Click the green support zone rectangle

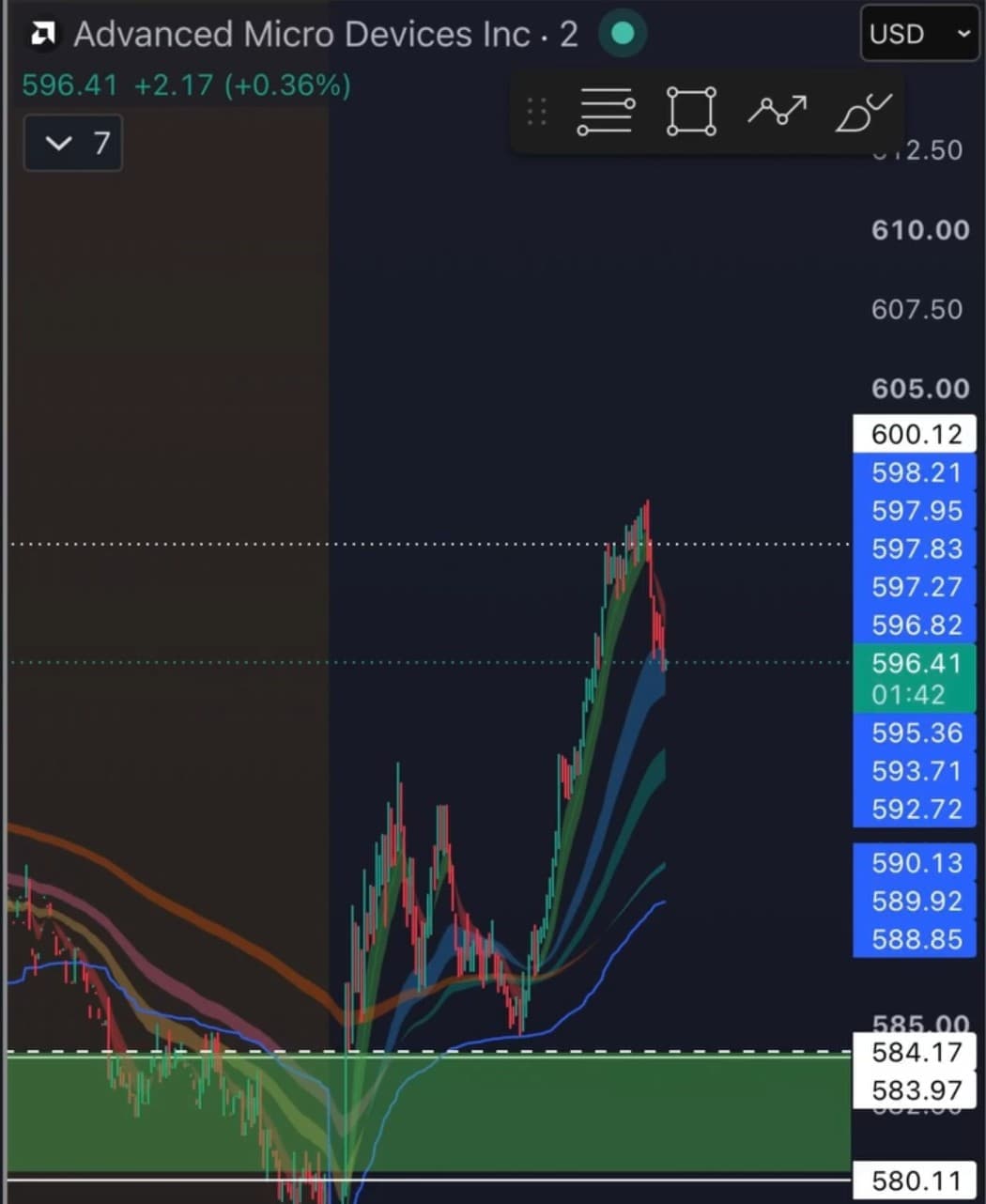[428, 1114]
